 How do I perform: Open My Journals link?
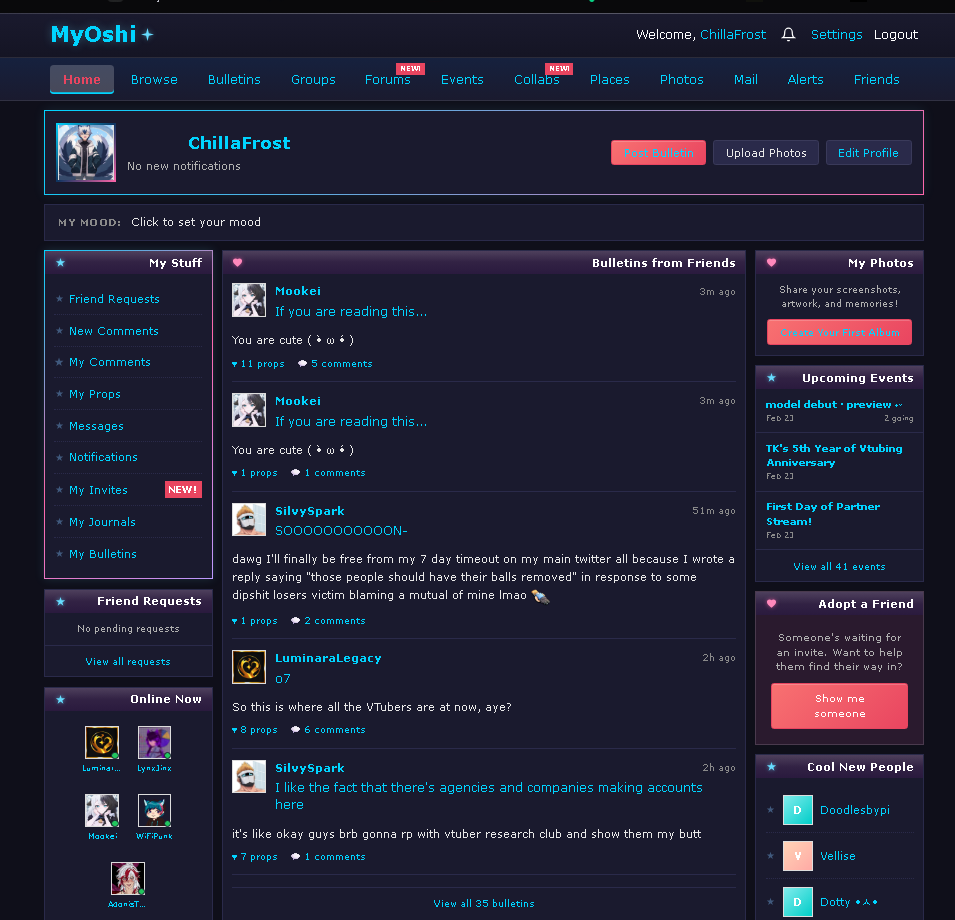(x=102, y=522)
